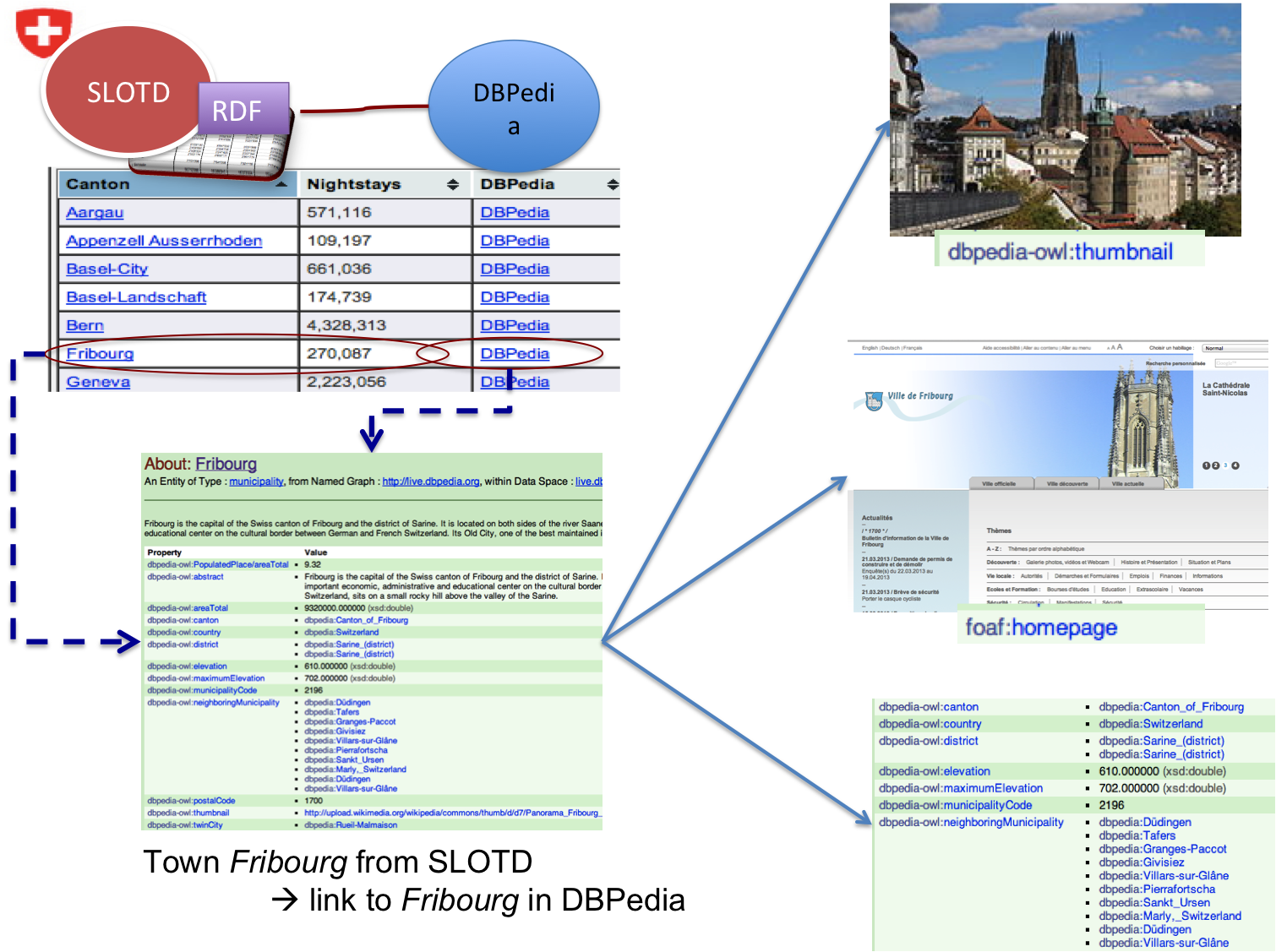Show carousel slide 3 on the homepage banner
Viewport: 1276px width, 952px height.
pos(1225,465)
